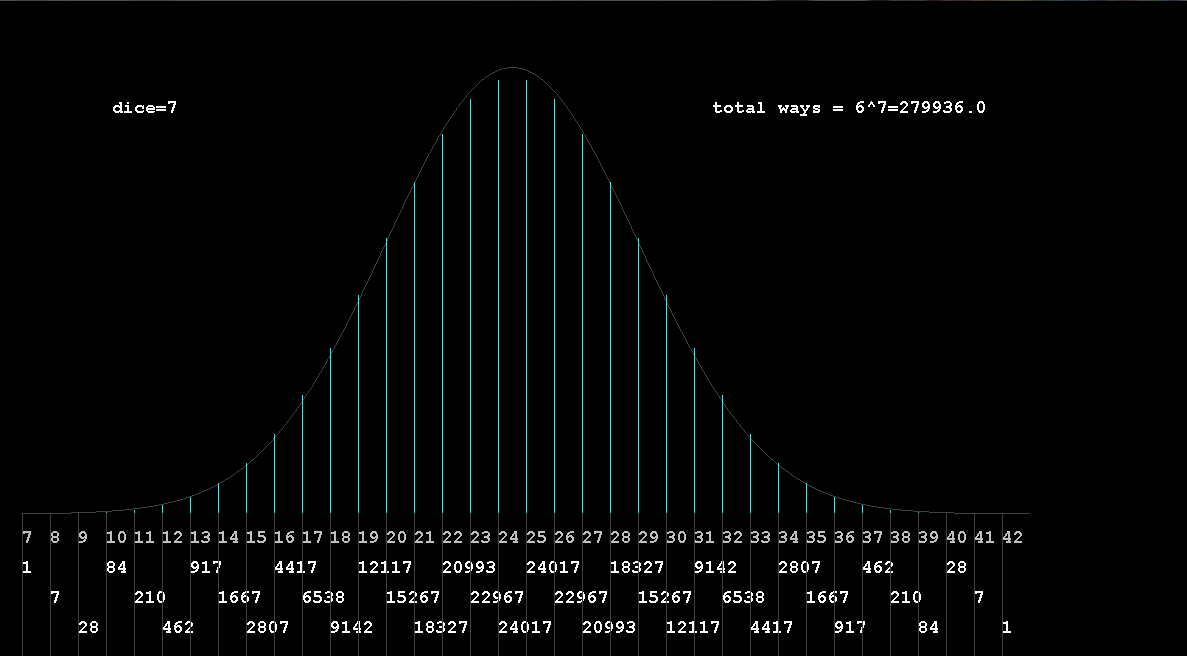Click the peak of the bell curve
Image resolution: width=1187 pixels, height=656 pixels.
click(512, 68)
